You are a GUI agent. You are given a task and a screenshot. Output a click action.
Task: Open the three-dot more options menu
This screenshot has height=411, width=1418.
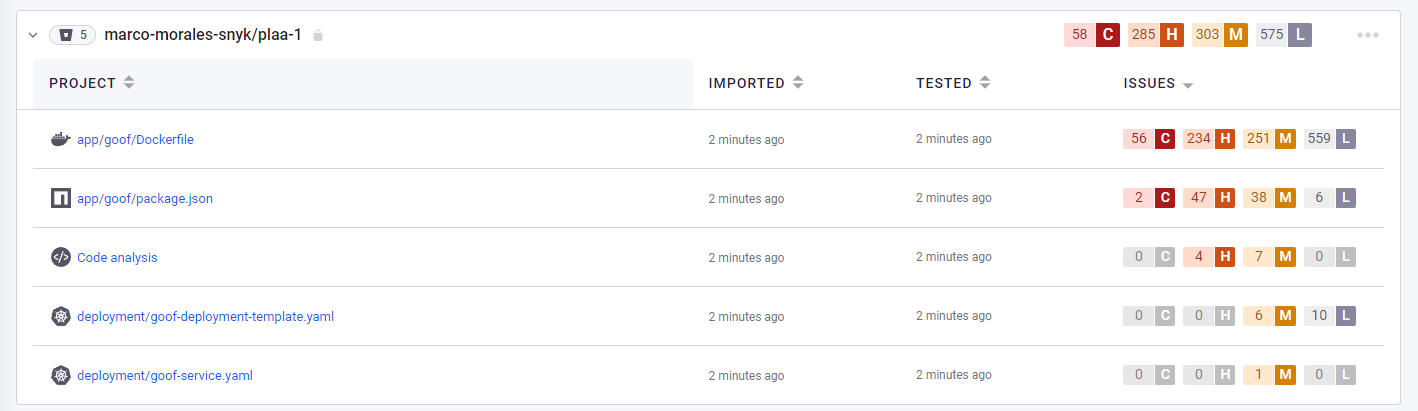(x=1368, y=35)
